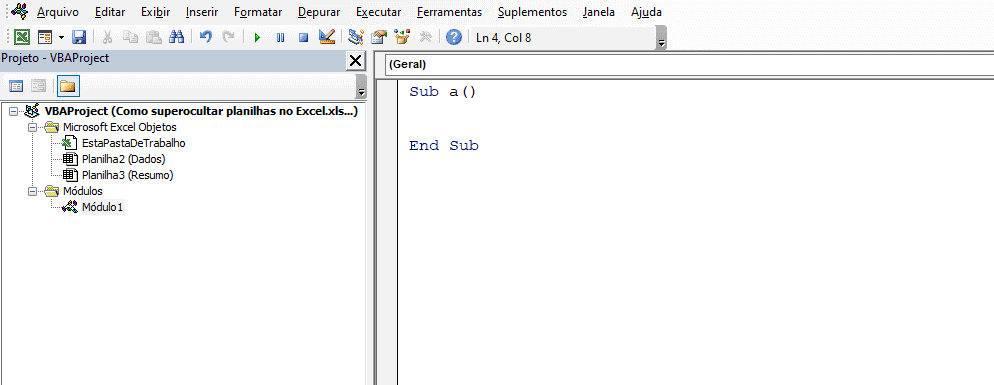The image size is (994, 385).
Task: Open the Object Browser icon
Action: (402, 37)
